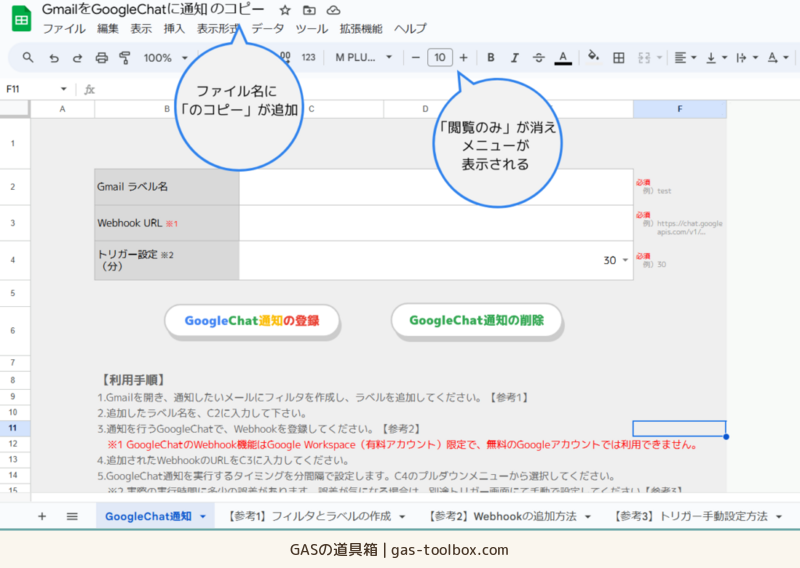Open the データ menu
The height and width of the screenshot is (568, 800).
point(268,29)
